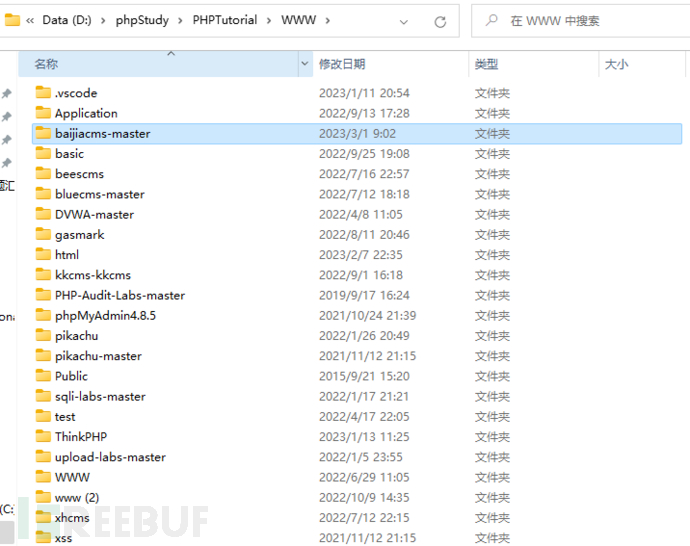Select the upload-labs-master folder icon
The width and height of the screenshot is (690, 546).
tap(43, 457)
